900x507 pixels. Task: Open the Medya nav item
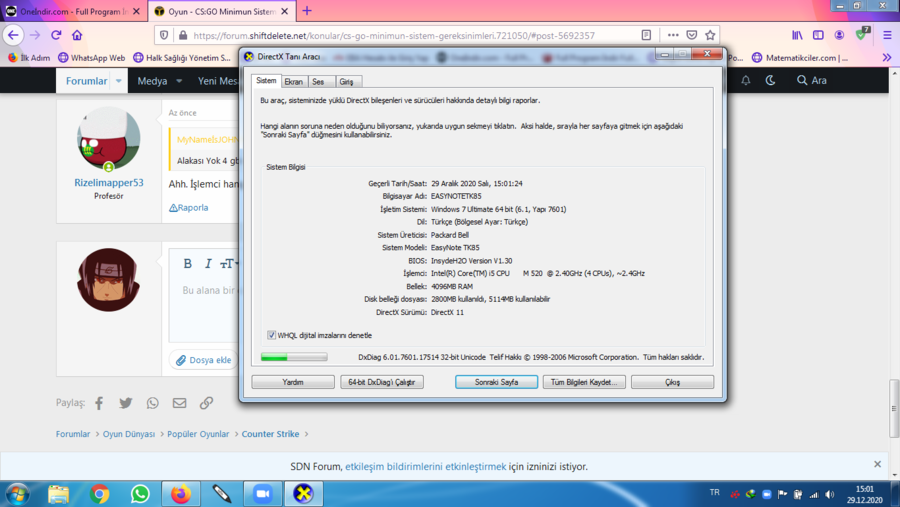[152, 81]
